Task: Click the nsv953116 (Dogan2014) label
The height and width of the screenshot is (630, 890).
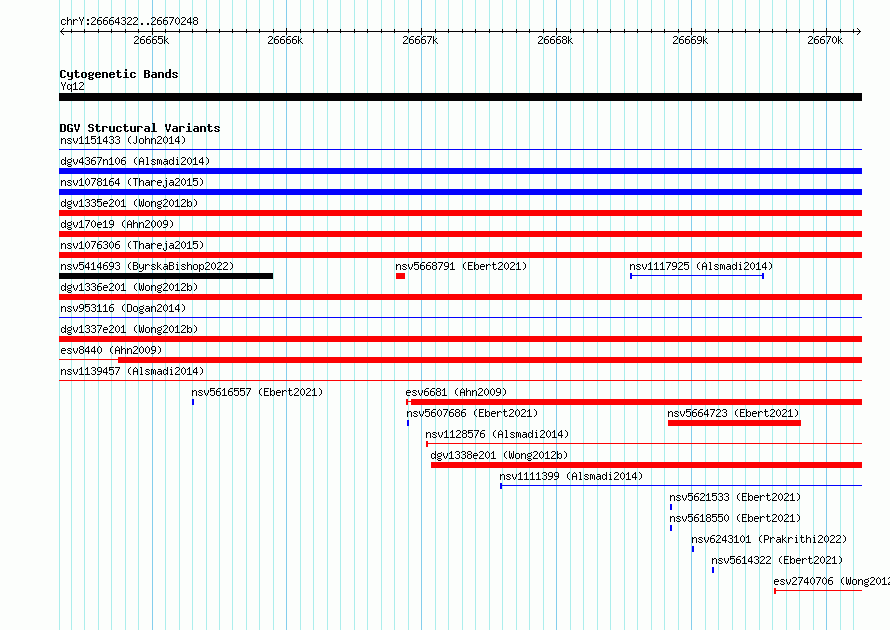Action: click(x=123, y=308)
